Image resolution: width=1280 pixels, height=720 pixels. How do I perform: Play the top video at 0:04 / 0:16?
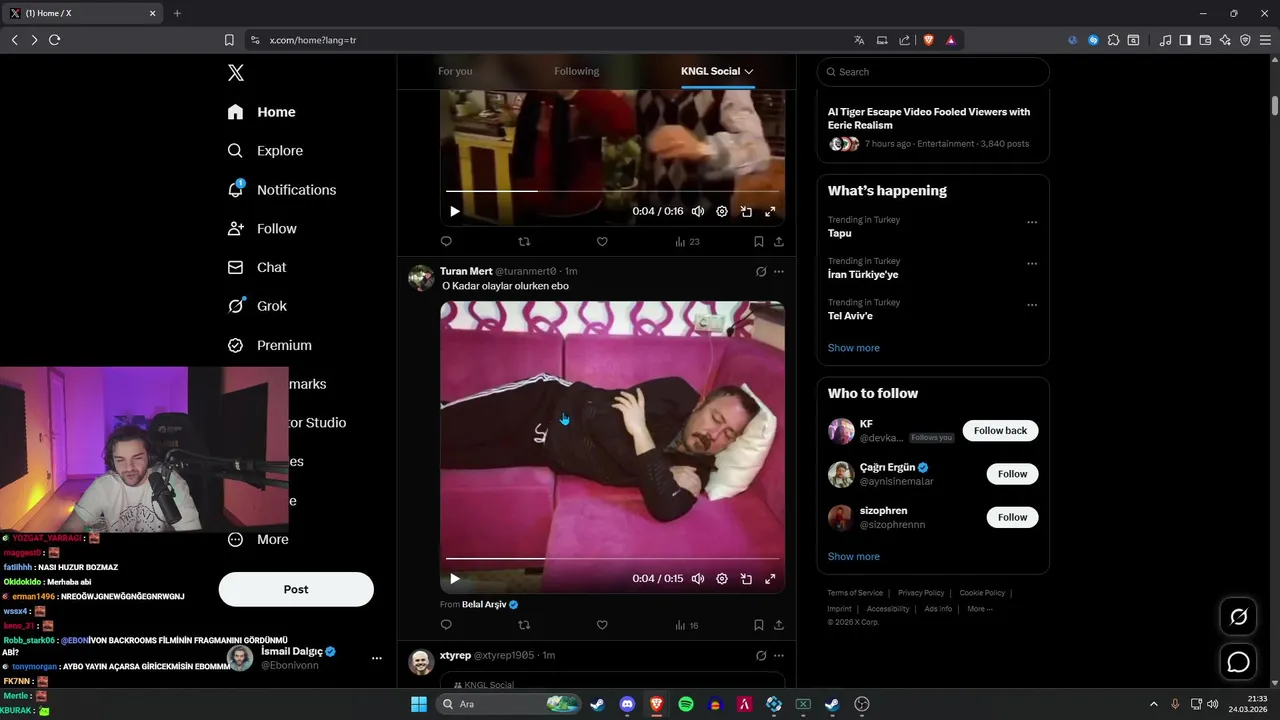pyautogui.click(x=455, y=211)
